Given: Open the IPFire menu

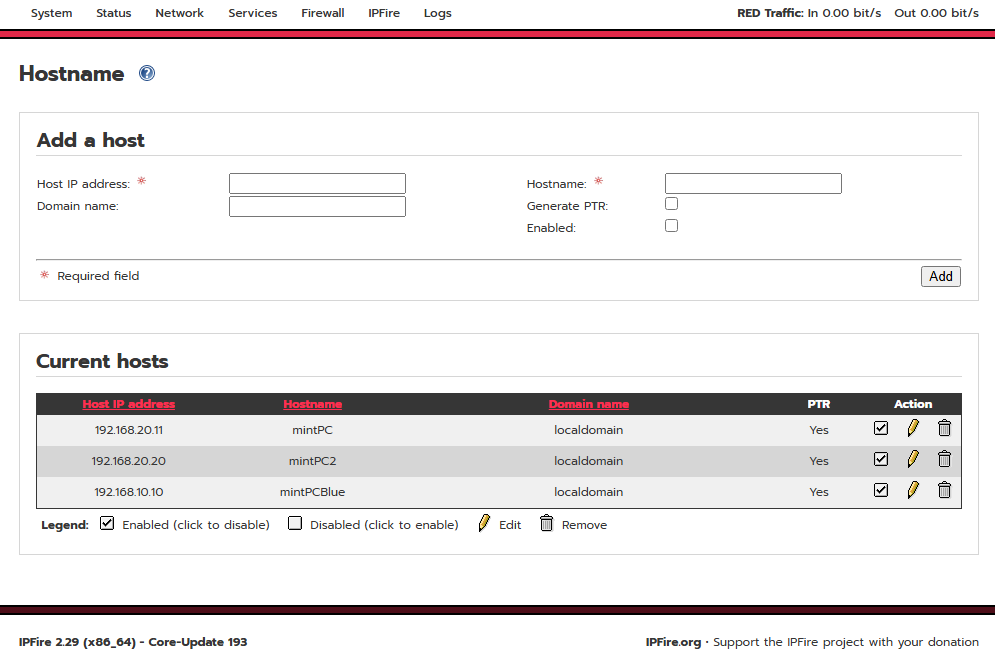Looking at the screenshot, I should click(x=384, y=13).
